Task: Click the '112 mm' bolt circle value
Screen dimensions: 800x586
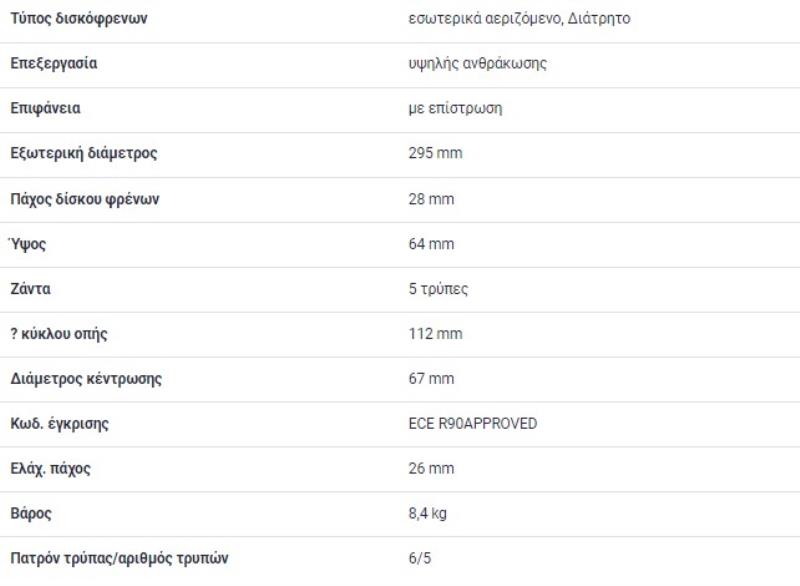Action: pos(435,334)
